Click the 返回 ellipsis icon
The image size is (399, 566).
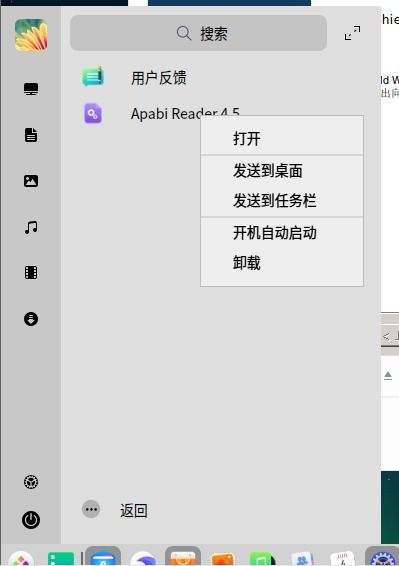(x=91, y=509)
